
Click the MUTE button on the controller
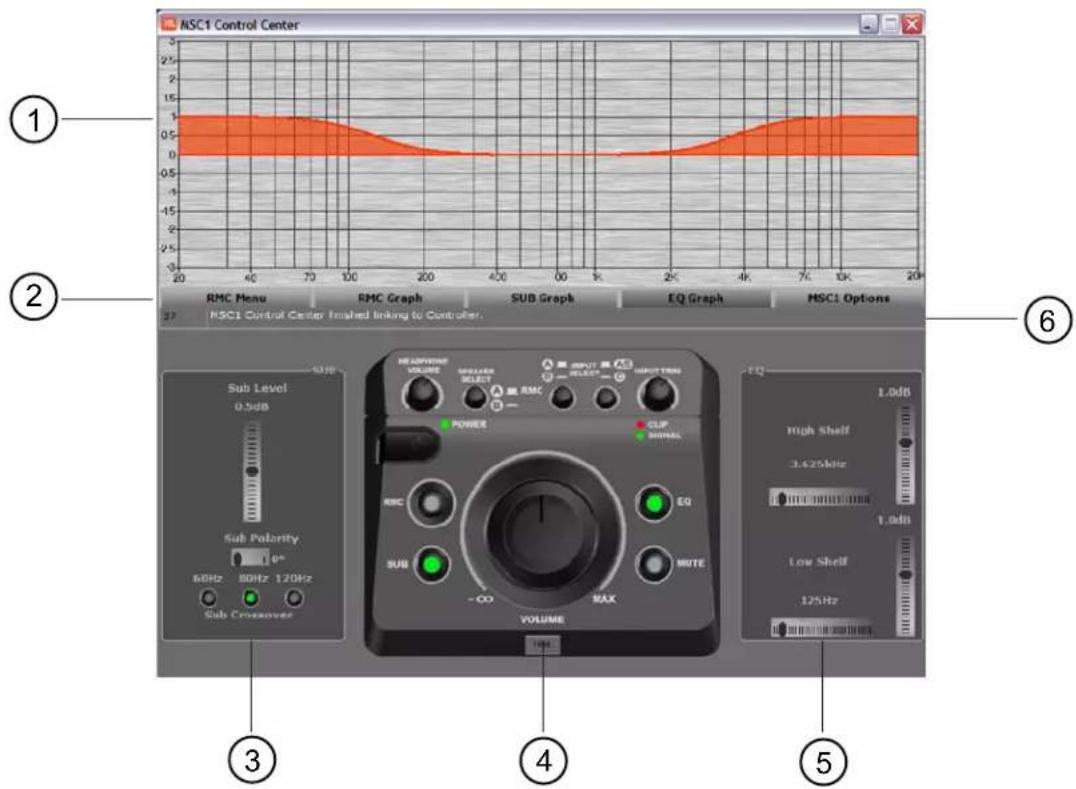tap(655, 563)
